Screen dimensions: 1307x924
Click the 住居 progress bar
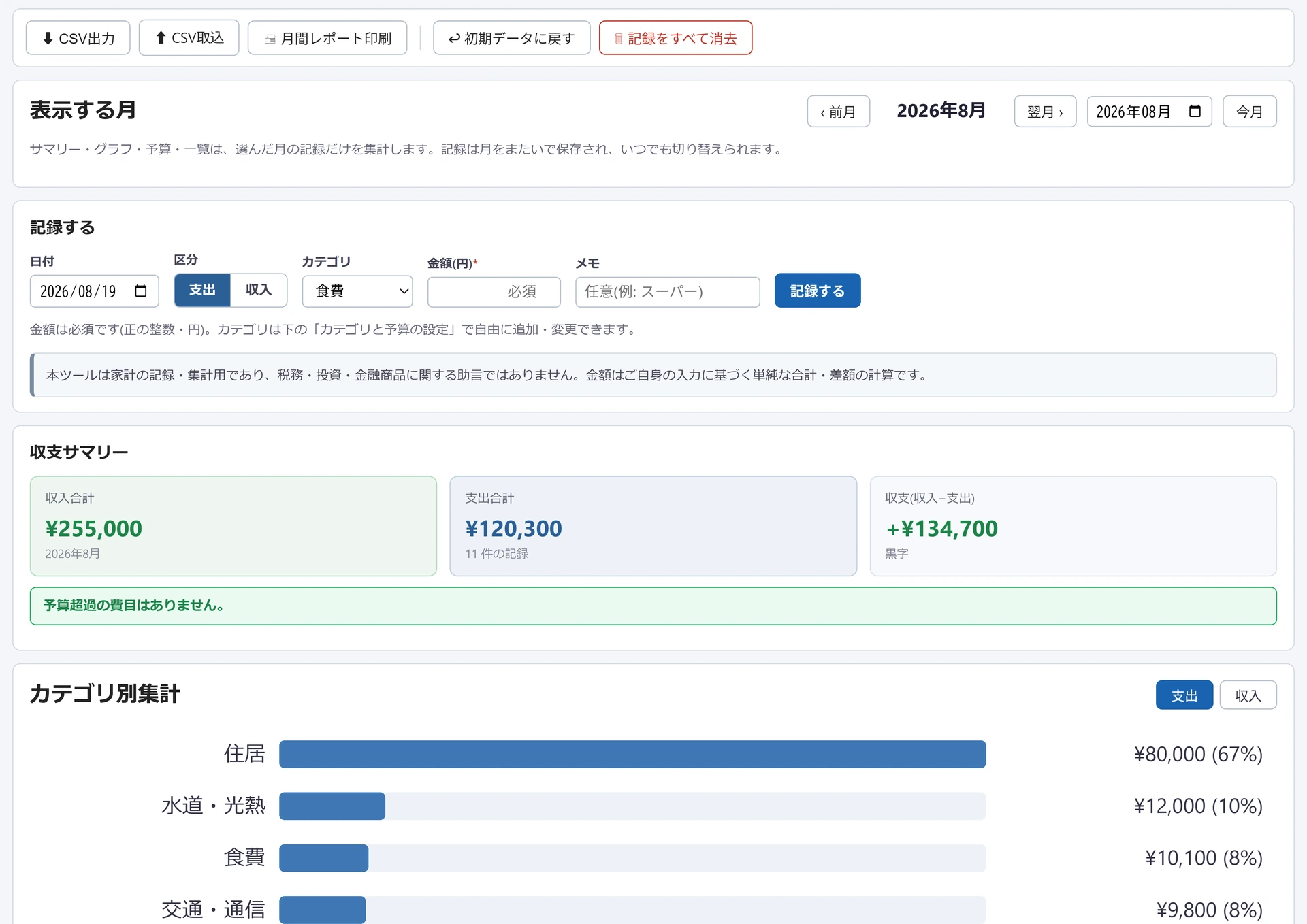632,754
